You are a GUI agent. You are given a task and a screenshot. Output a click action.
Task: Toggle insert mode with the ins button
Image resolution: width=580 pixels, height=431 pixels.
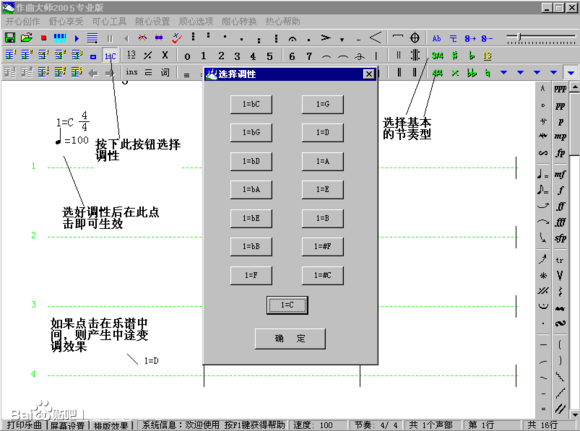click(131, 72)
